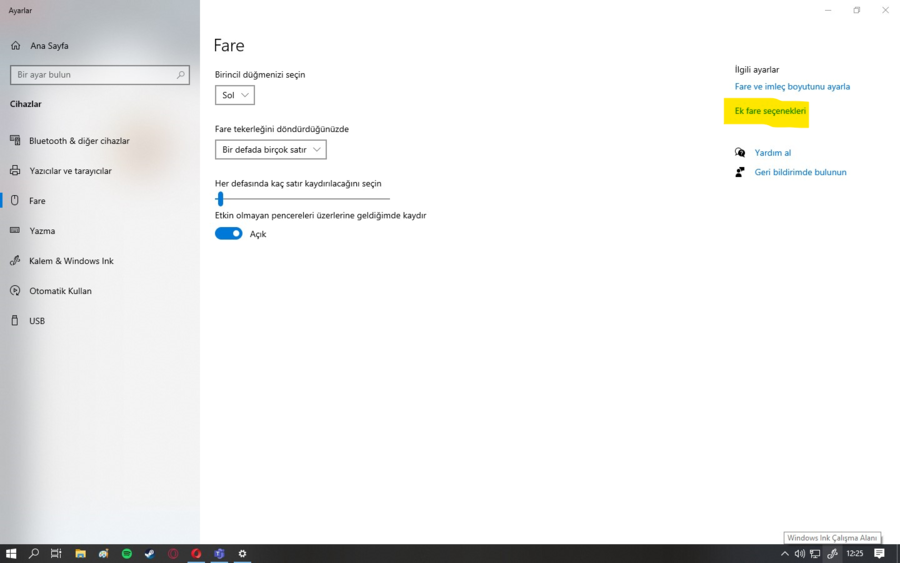
Task: Open the dark outlined Opera GX icon
Action: click(x=173, y=554)
